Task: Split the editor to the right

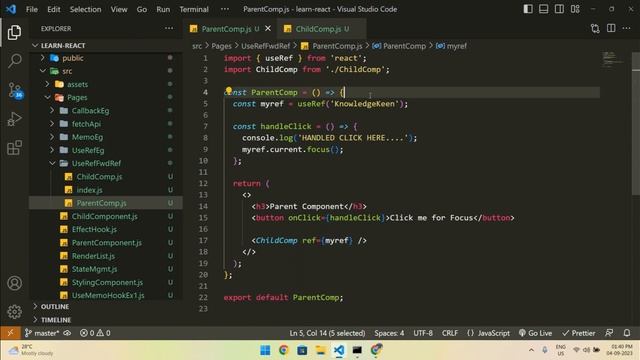Action: coord(611,28)
